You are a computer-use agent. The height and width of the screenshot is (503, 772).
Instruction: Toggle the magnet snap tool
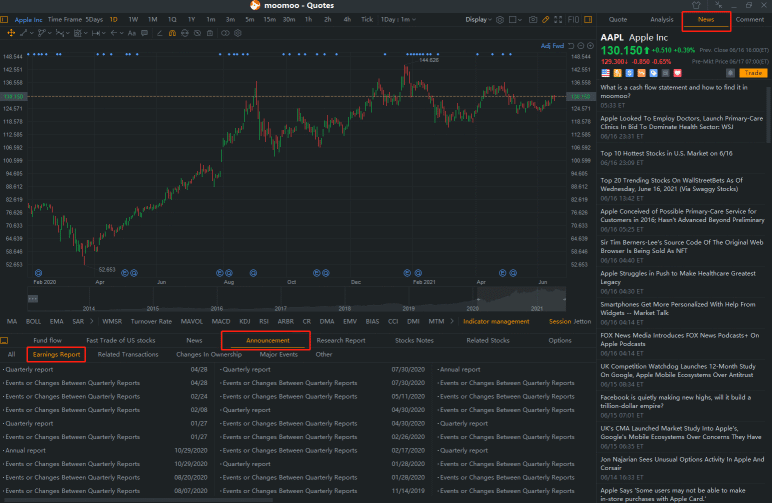pos(172,33)
